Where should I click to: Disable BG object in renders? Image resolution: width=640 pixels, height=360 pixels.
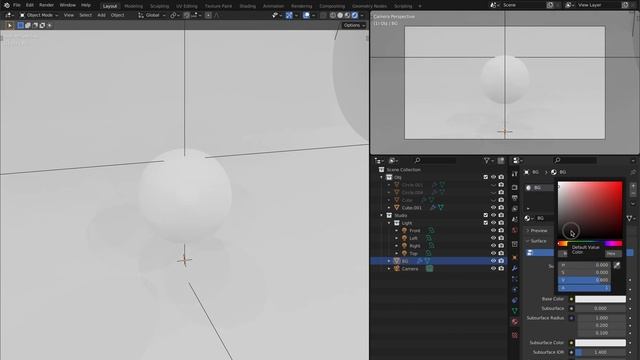501,261
